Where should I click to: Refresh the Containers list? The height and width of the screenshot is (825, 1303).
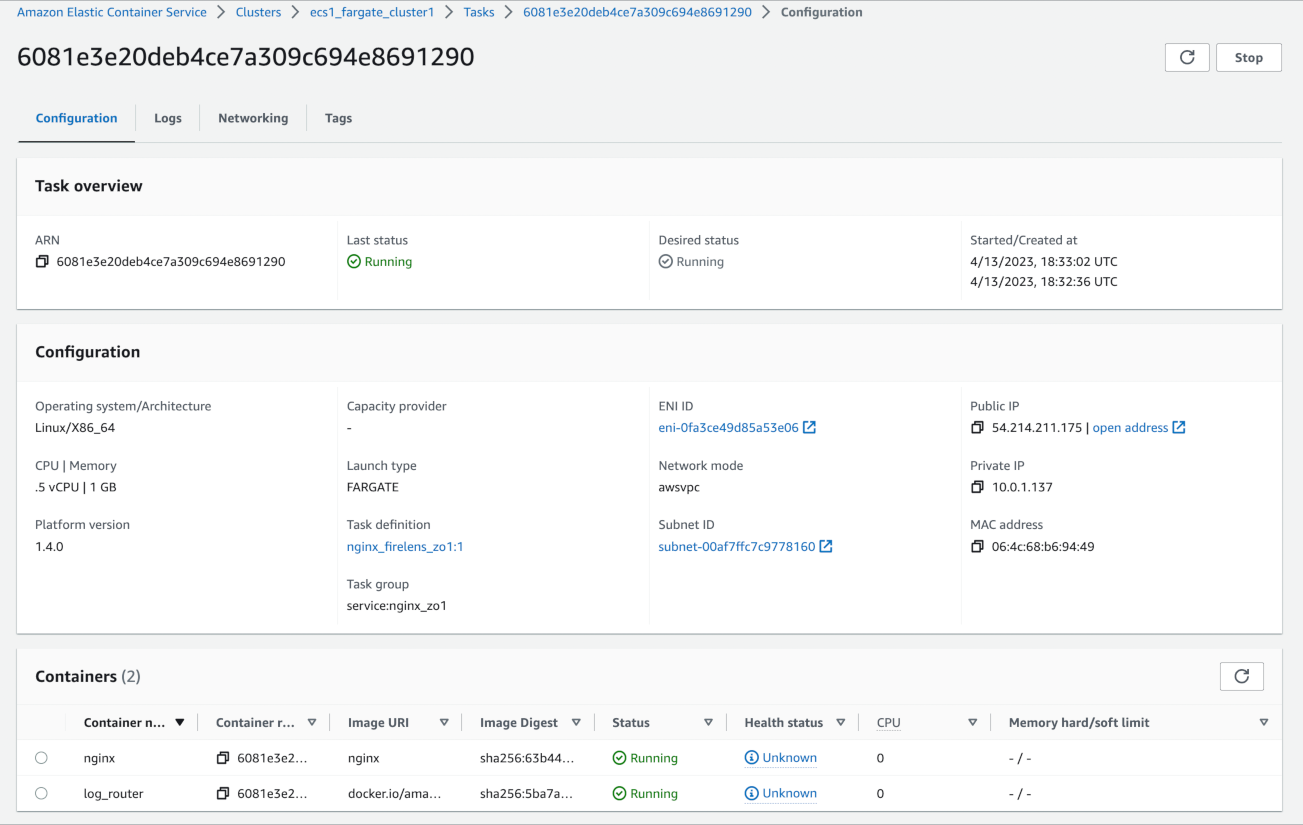(x=1241, y=677)
